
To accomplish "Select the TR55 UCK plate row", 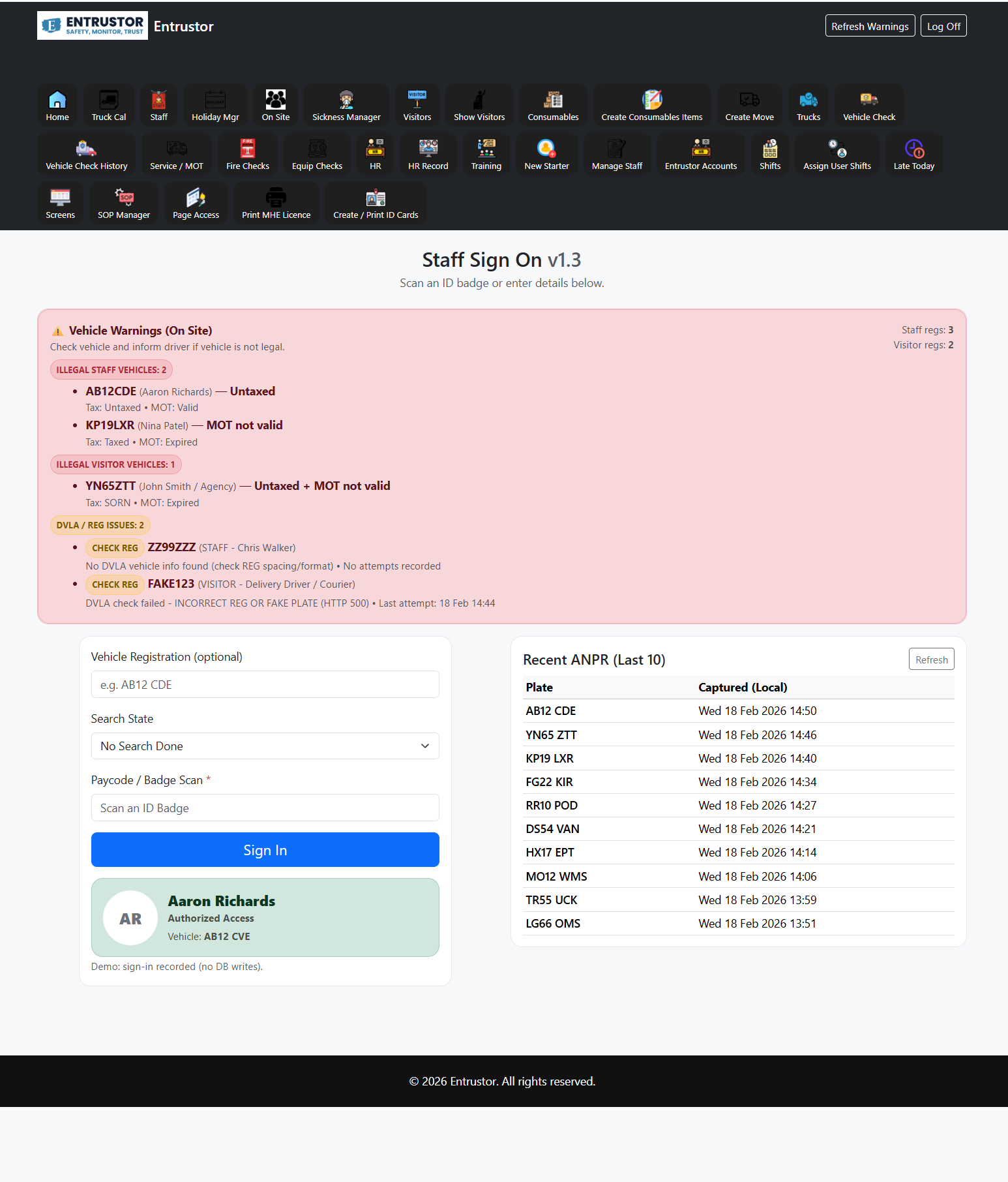I will [739, 900].
